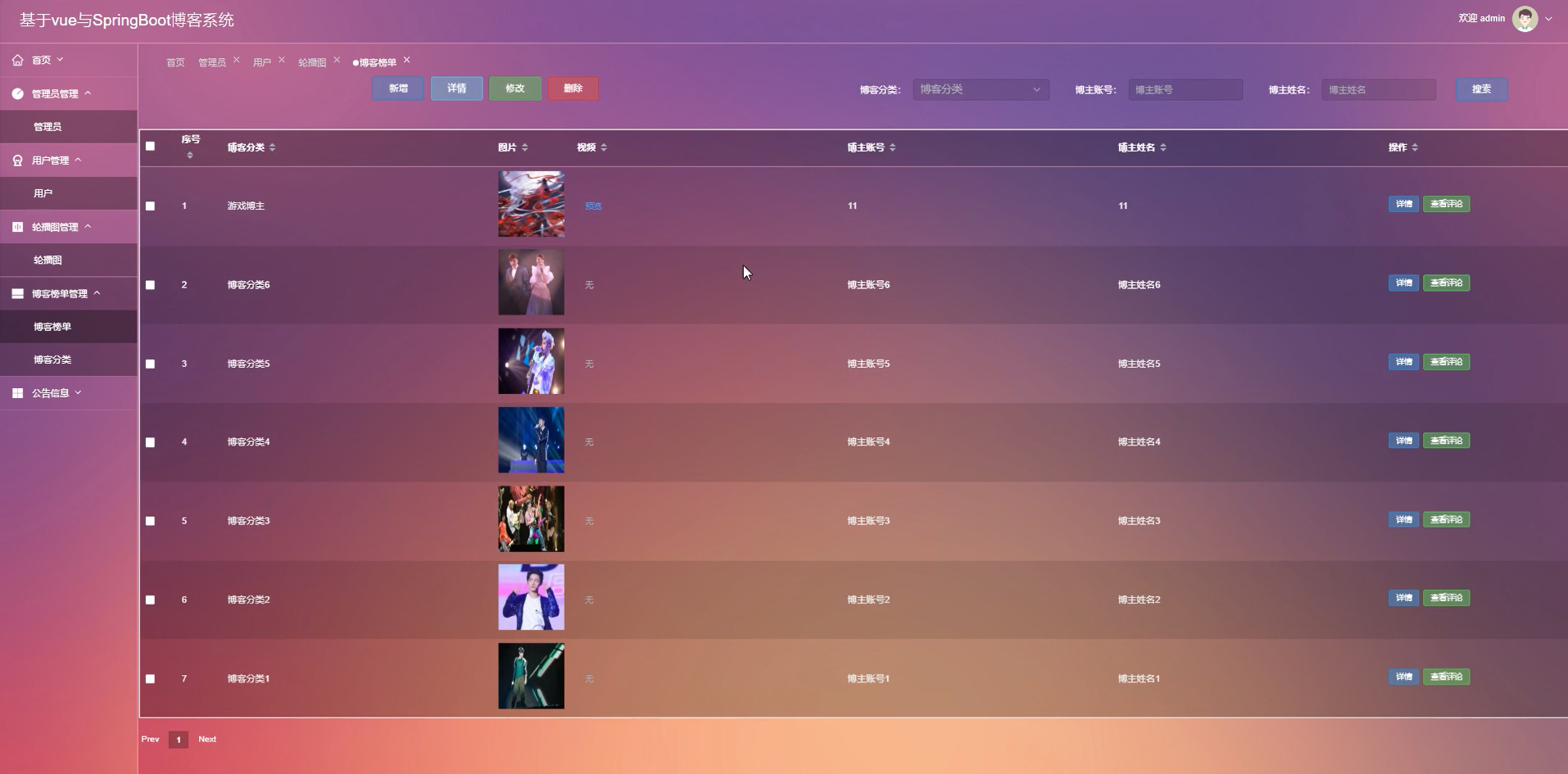Open the thumbnail image in 游戏博主 row
Image resolution: width=1568 pixels, height=774 pixels.
point(531,204)
